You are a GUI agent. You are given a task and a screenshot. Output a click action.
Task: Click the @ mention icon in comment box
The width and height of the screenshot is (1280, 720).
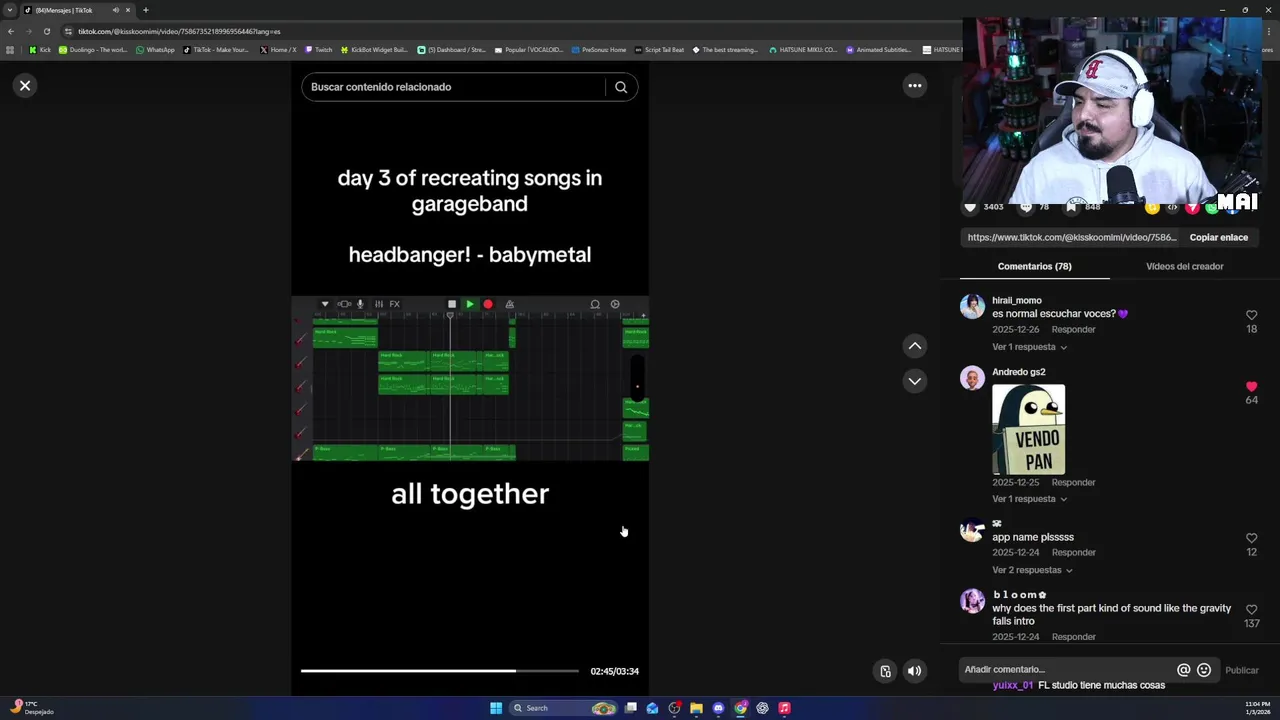click(1183, 671)
